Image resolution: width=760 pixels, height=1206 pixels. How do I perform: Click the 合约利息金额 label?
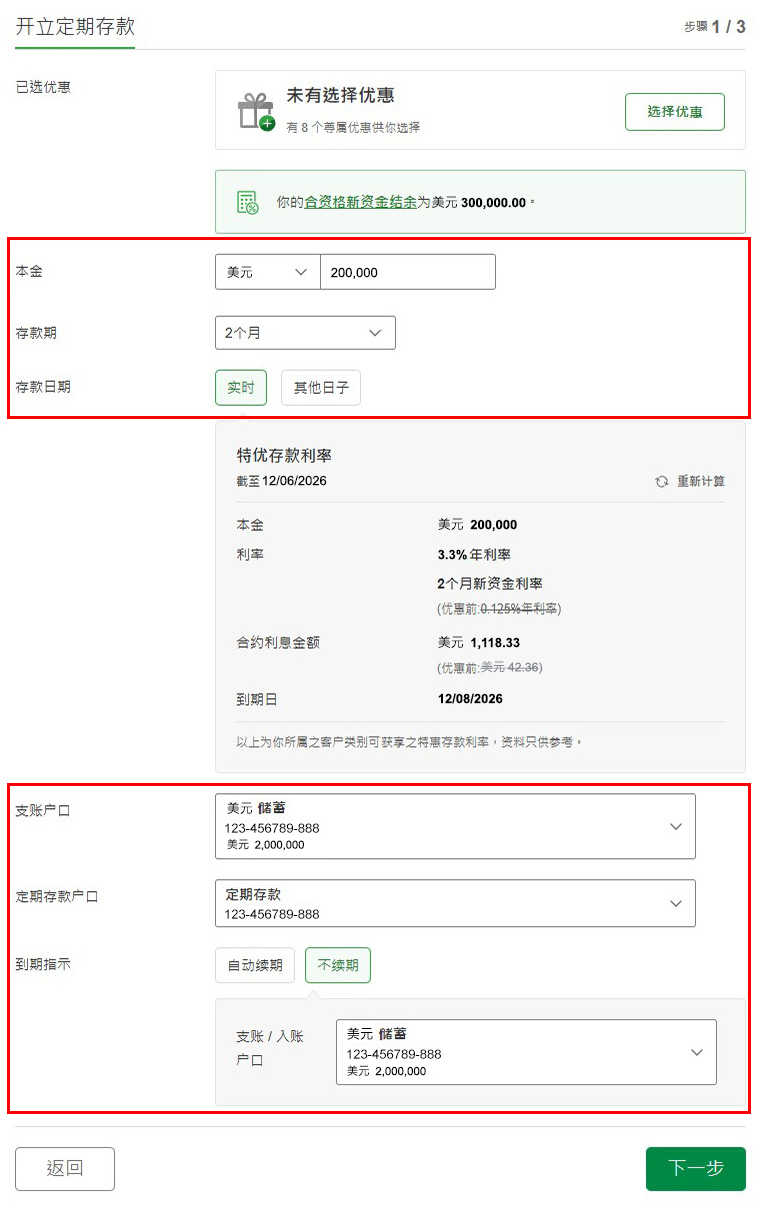coord(278,643)
